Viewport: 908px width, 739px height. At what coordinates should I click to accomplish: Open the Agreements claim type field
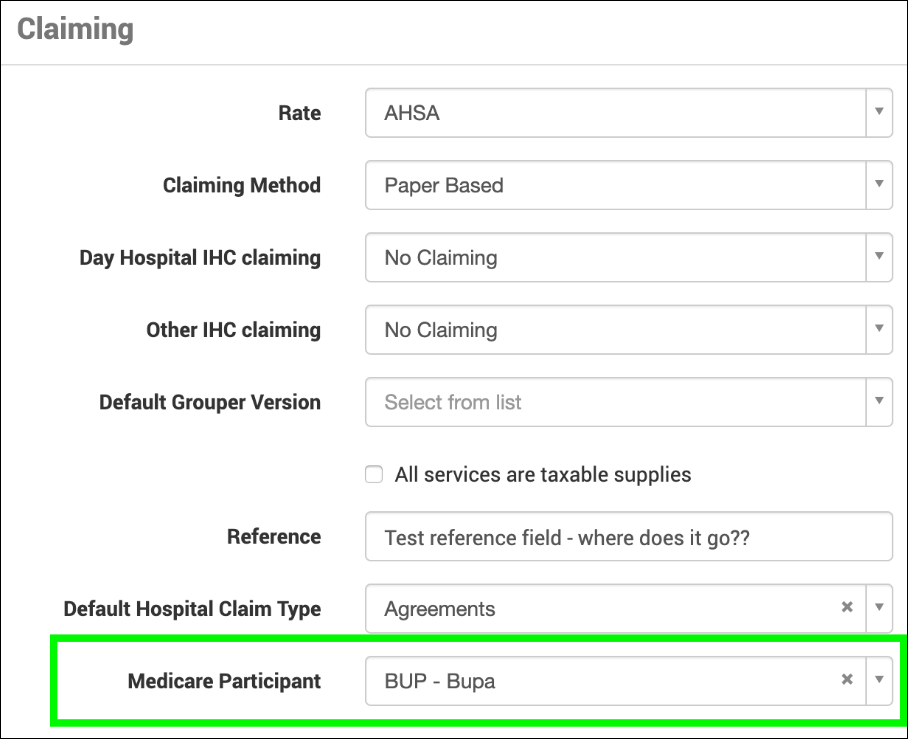point(600,608)
